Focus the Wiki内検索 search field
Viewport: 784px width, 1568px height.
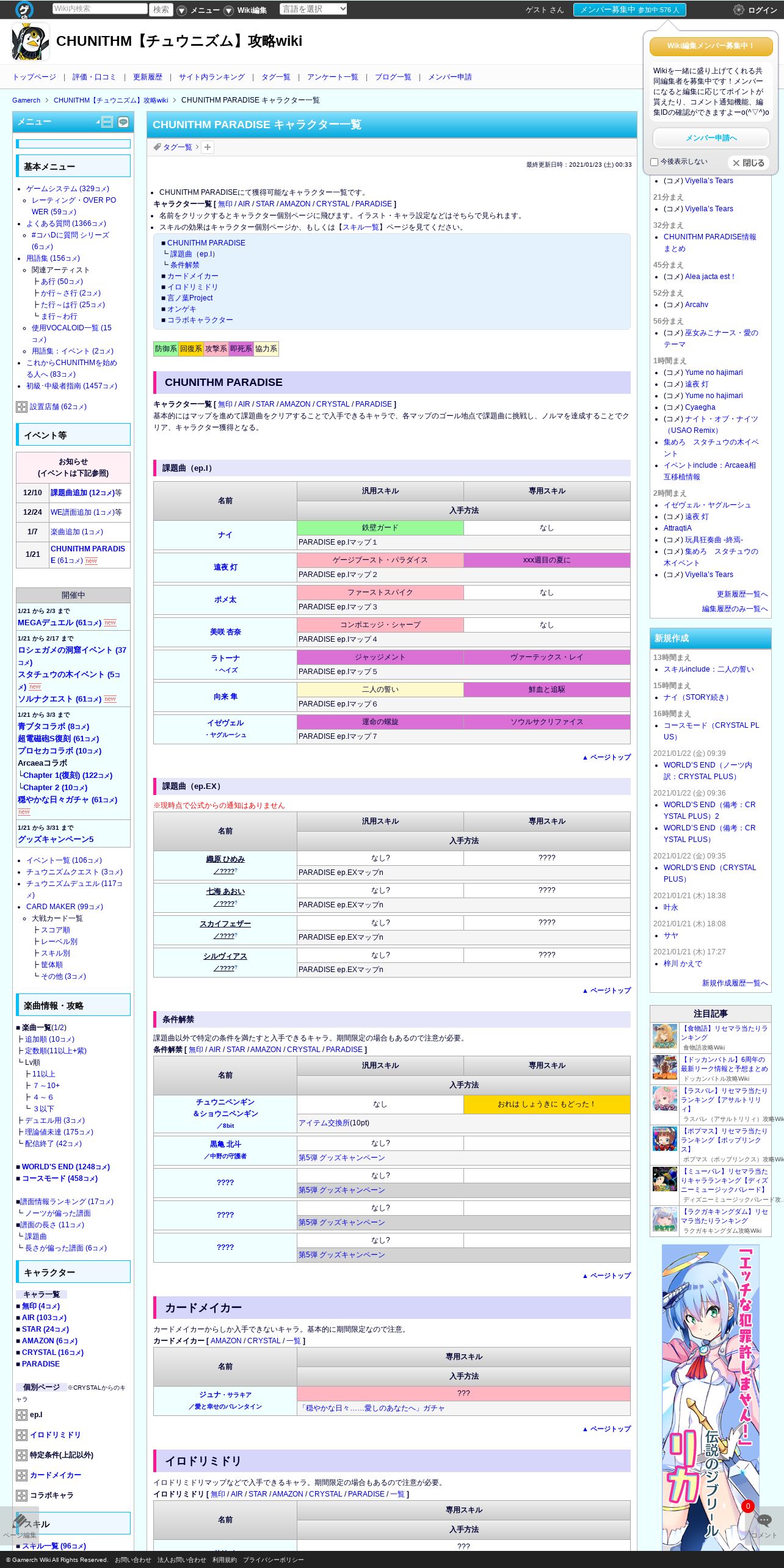tap(100, 9)
